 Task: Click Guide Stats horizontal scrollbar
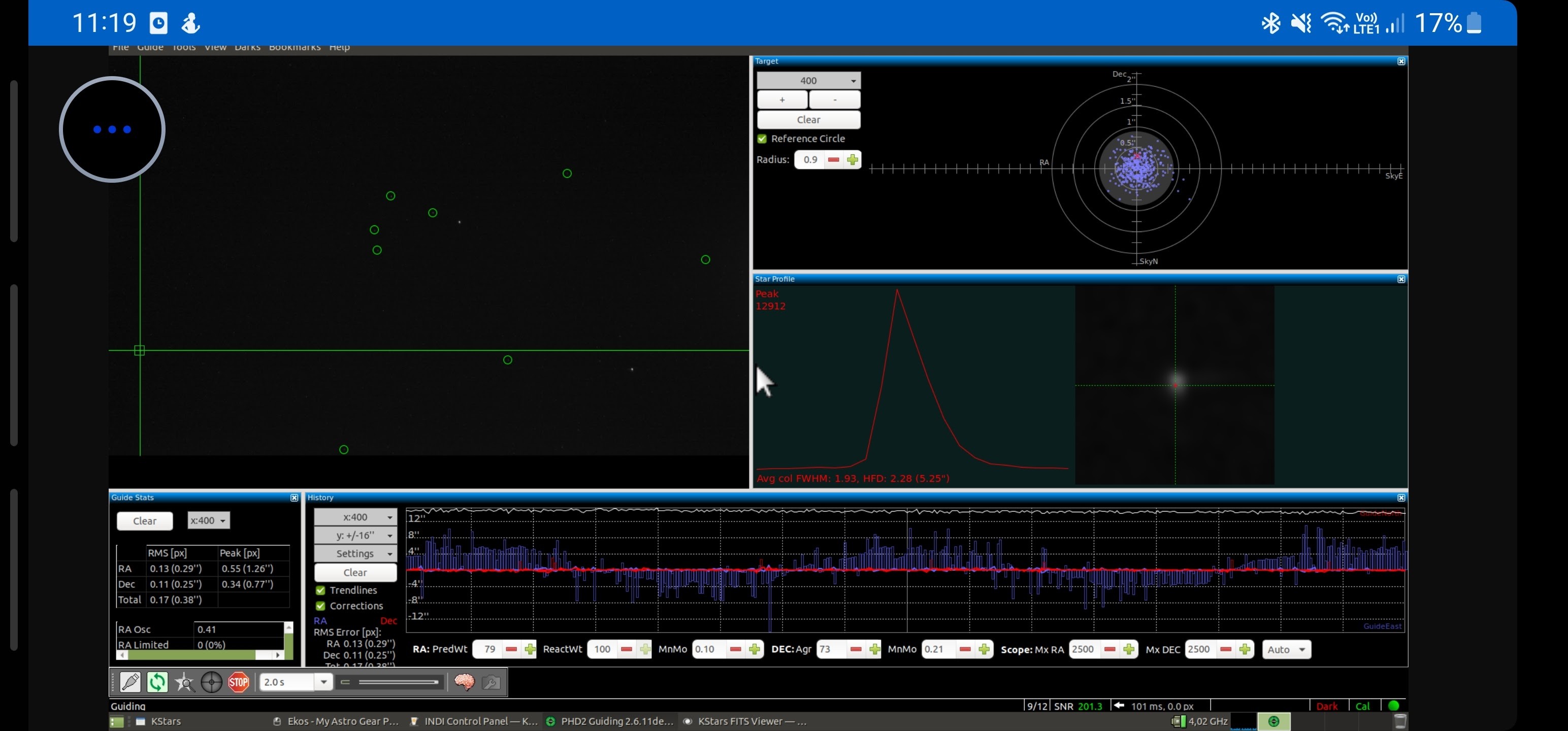coord(200,655)
